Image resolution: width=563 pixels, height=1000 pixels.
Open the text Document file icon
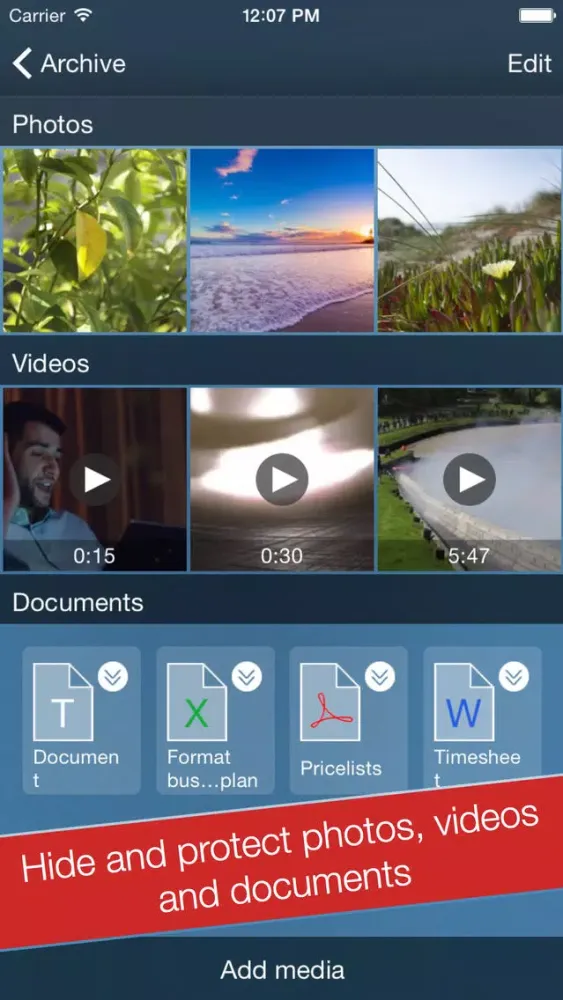coord(63,702)
